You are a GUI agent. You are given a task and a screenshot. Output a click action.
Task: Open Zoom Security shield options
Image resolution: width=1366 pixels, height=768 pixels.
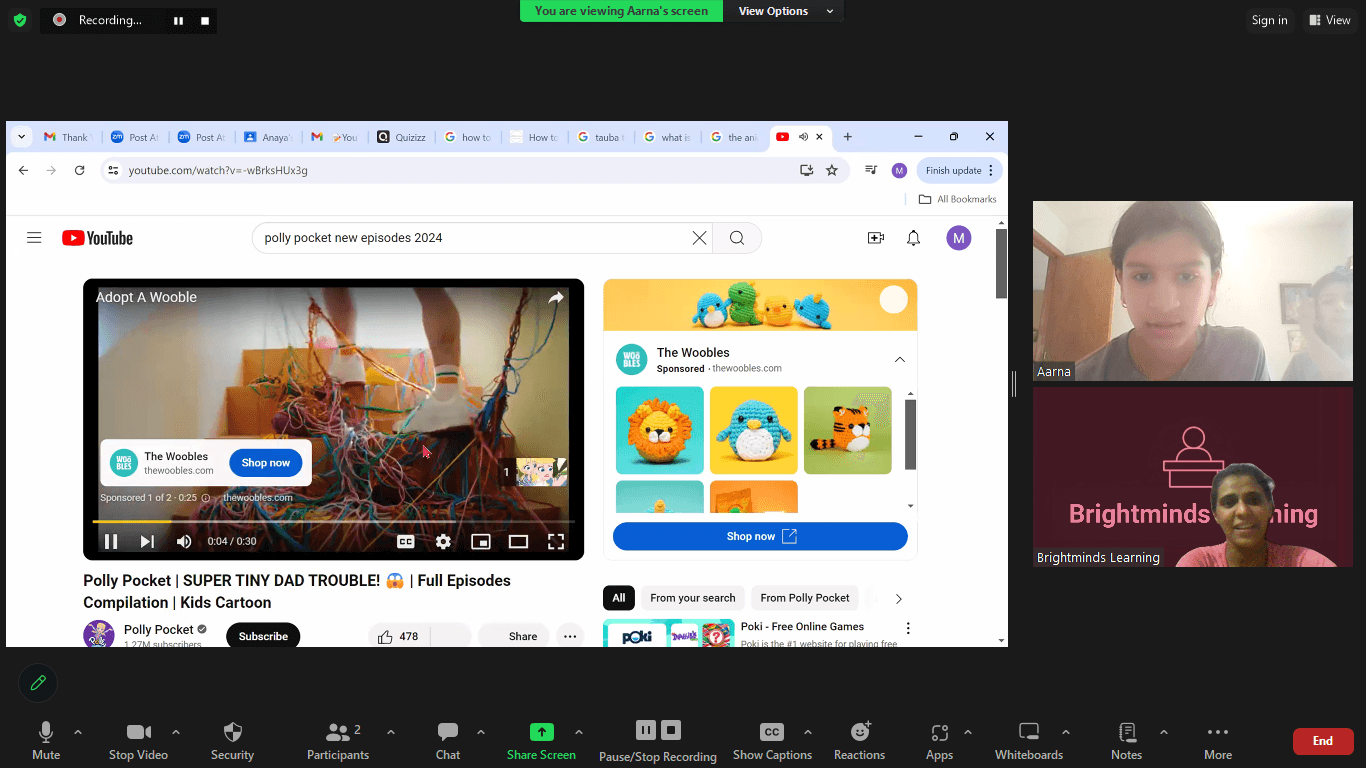(232, 740)
